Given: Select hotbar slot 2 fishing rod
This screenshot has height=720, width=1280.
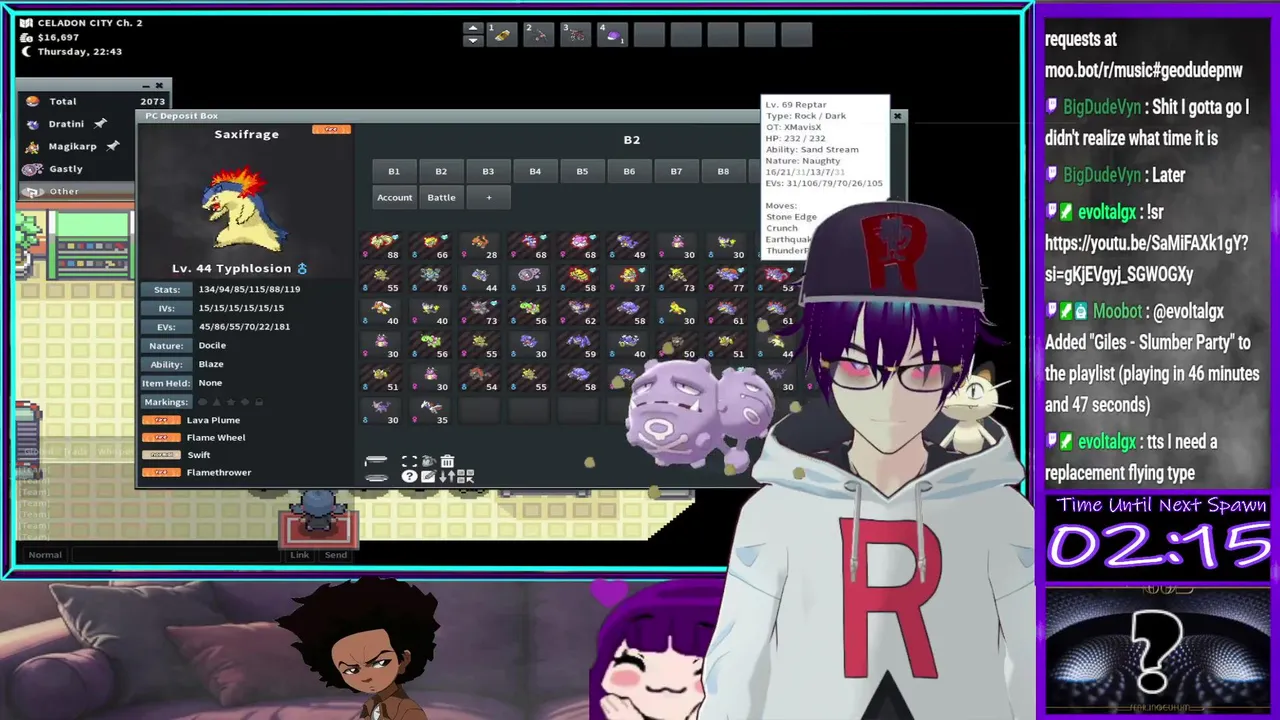Looking at the screenshot, I should point(539,35).
